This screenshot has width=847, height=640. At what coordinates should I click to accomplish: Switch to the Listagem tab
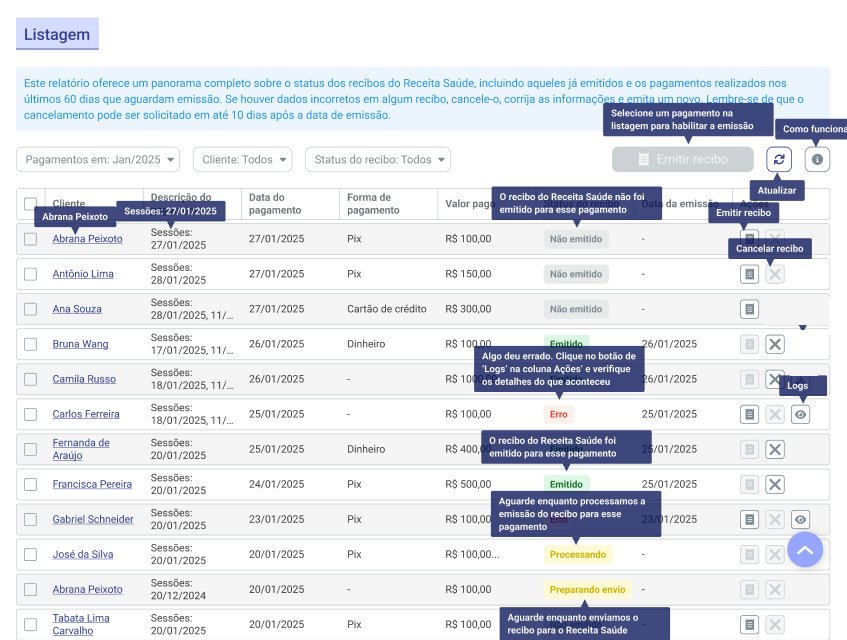click(57, 34)
